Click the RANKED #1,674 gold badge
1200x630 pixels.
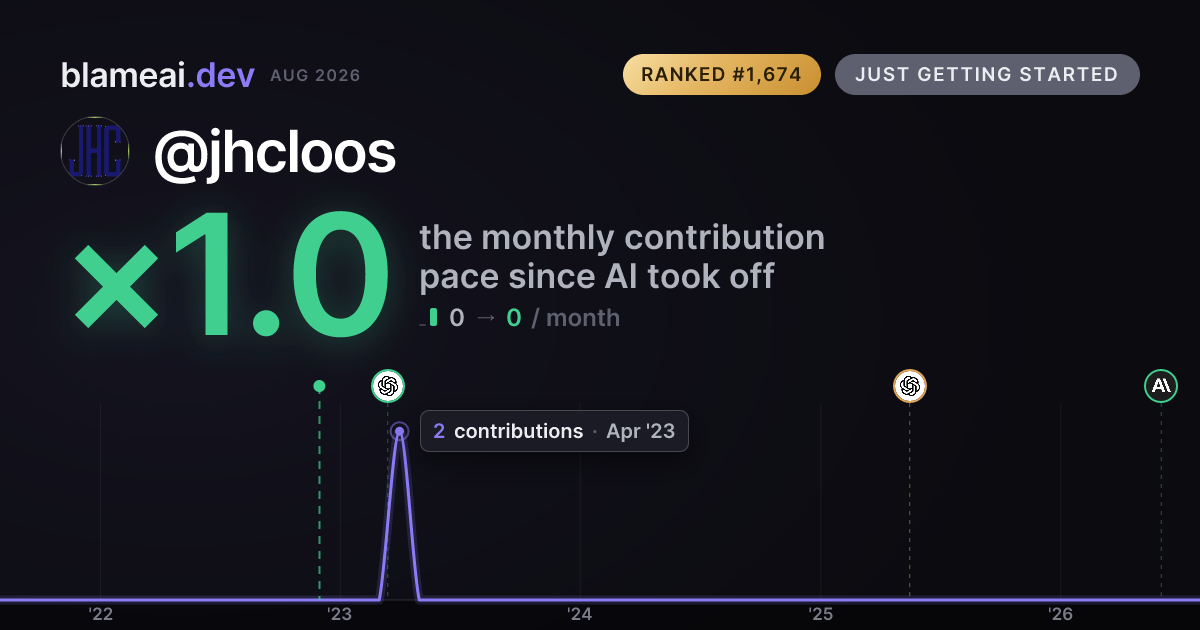pyautogui.click(x=721, y=75)
